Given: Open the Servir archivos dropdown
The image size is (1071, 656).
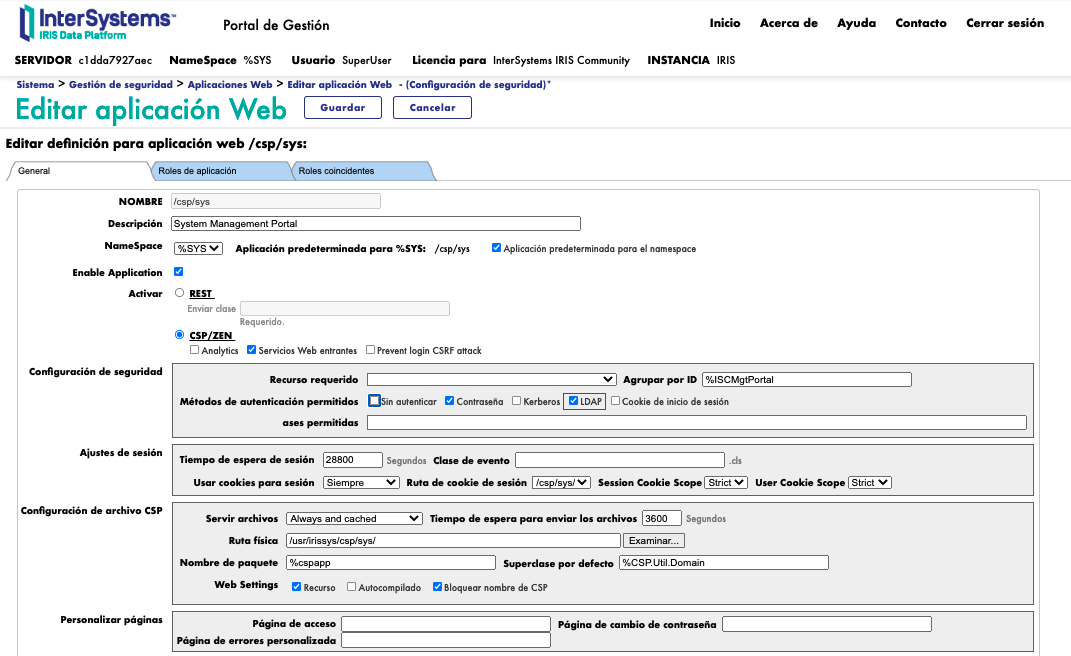Looking at the screenshot, I should (354, 519).
